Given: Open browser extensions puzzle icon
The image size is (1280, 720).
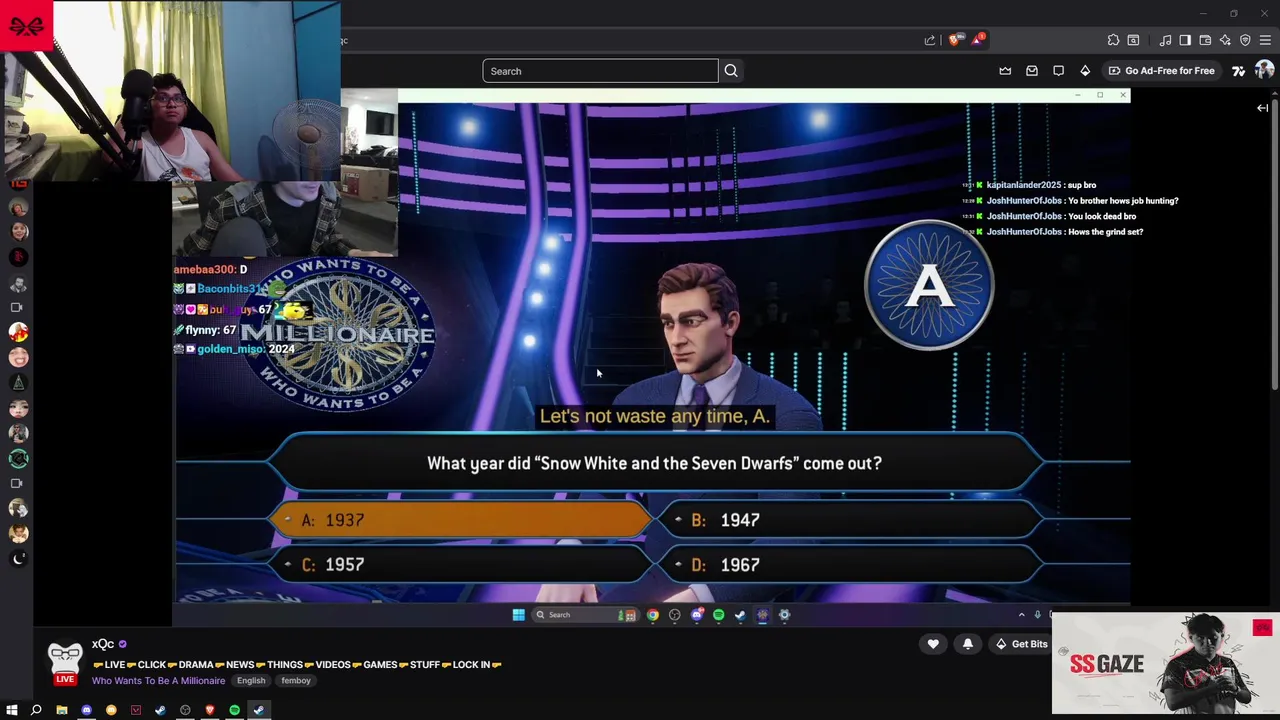Looking at the screenshot, I should coord(1113,40).
